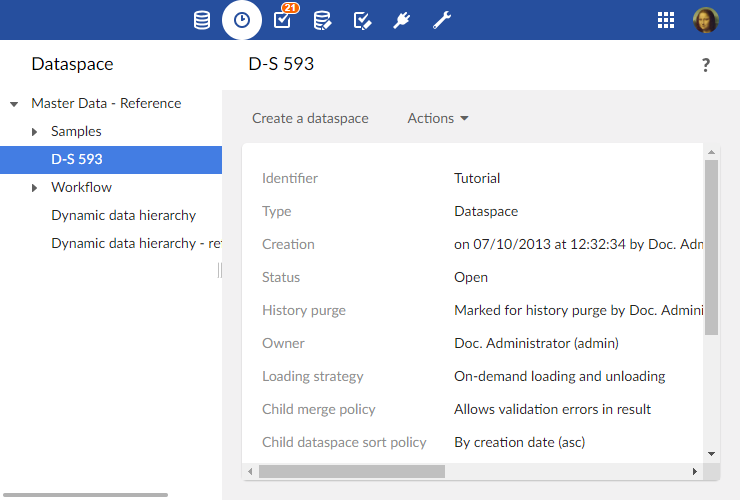Click the help question mark icon

(x=705, y=65)
